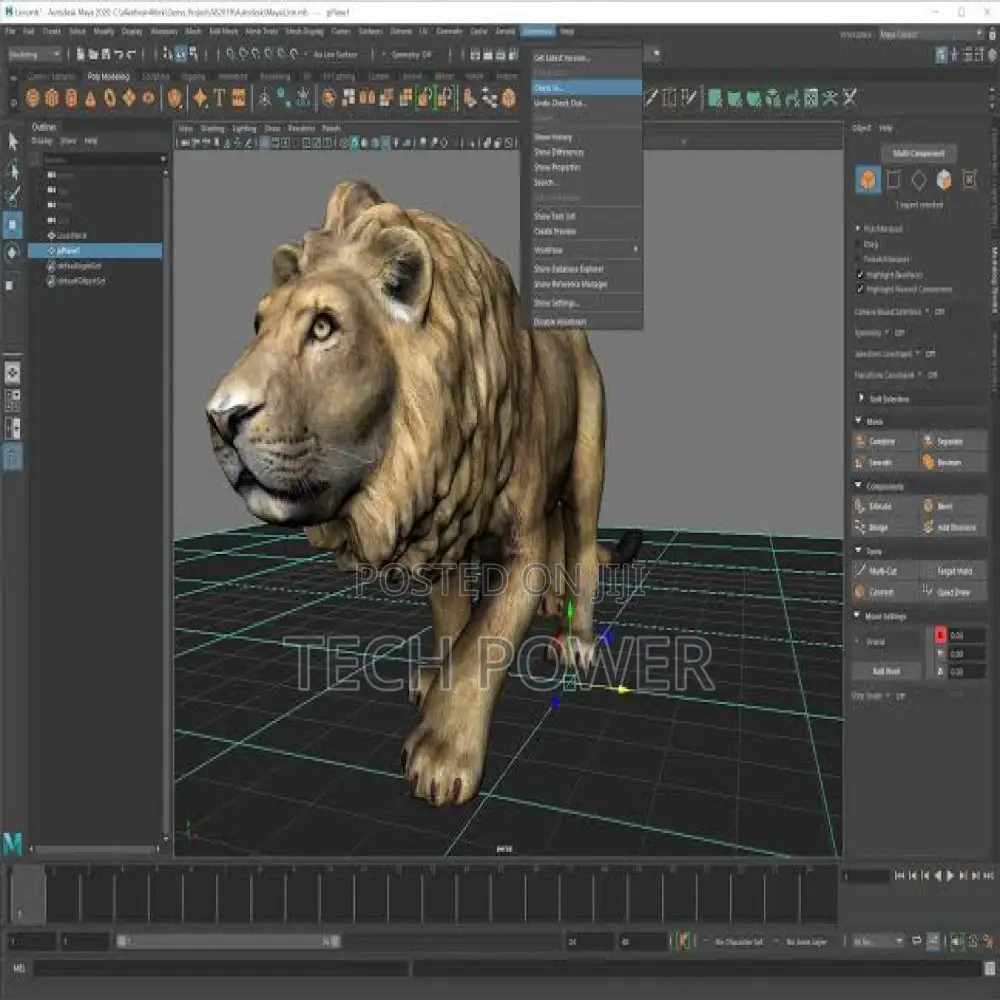Click the Target Weld tool button

[953, 571]
